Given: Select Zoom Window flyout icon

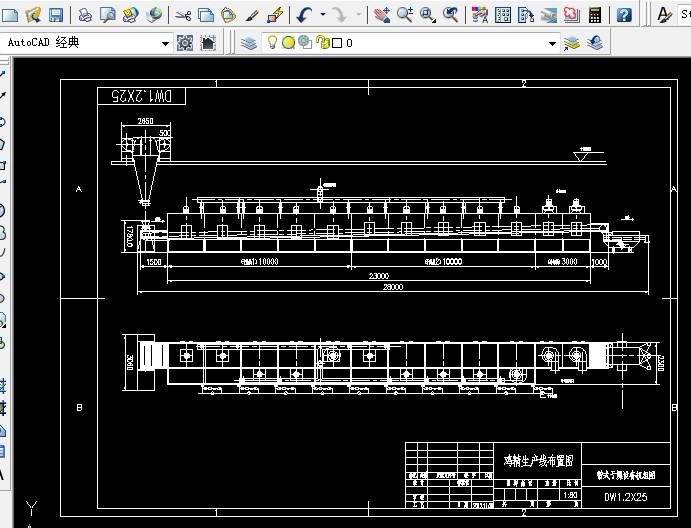Looking at the screenshot, I should point(427,15).
